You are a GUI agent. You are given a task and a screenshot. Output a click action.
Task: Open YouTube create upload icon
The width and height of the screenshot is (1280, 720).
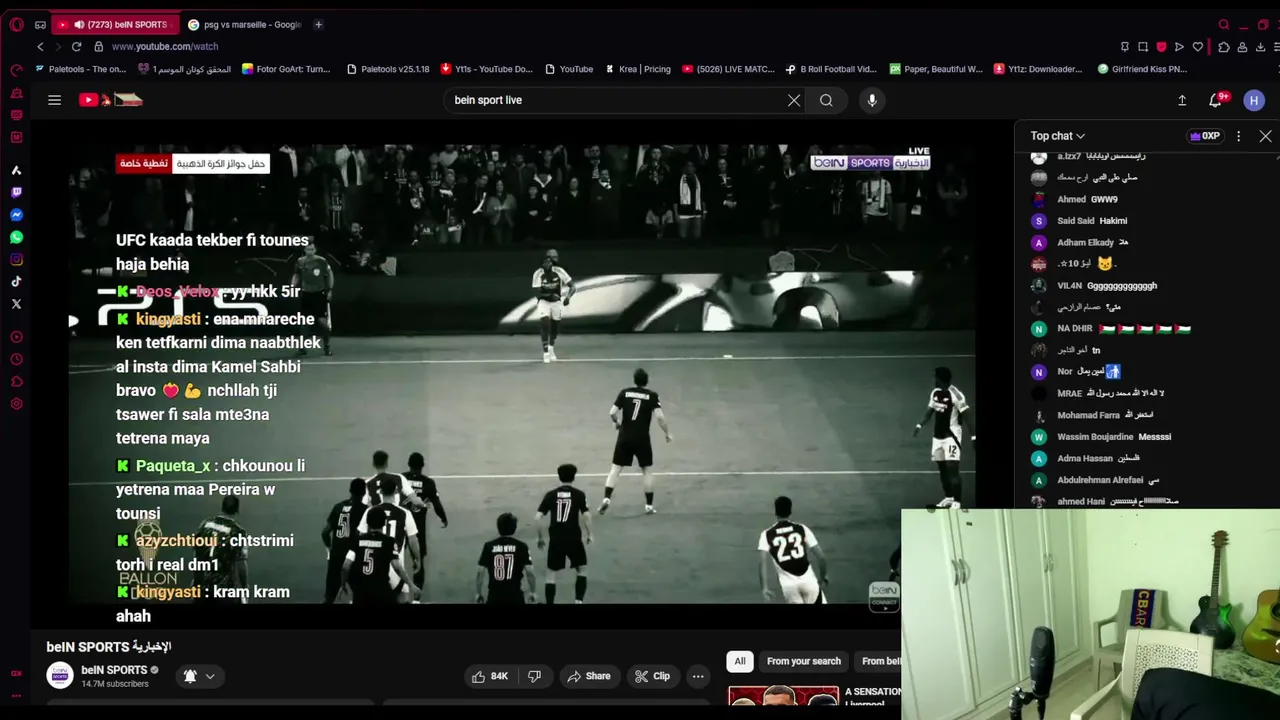(x=1182, y=100)
